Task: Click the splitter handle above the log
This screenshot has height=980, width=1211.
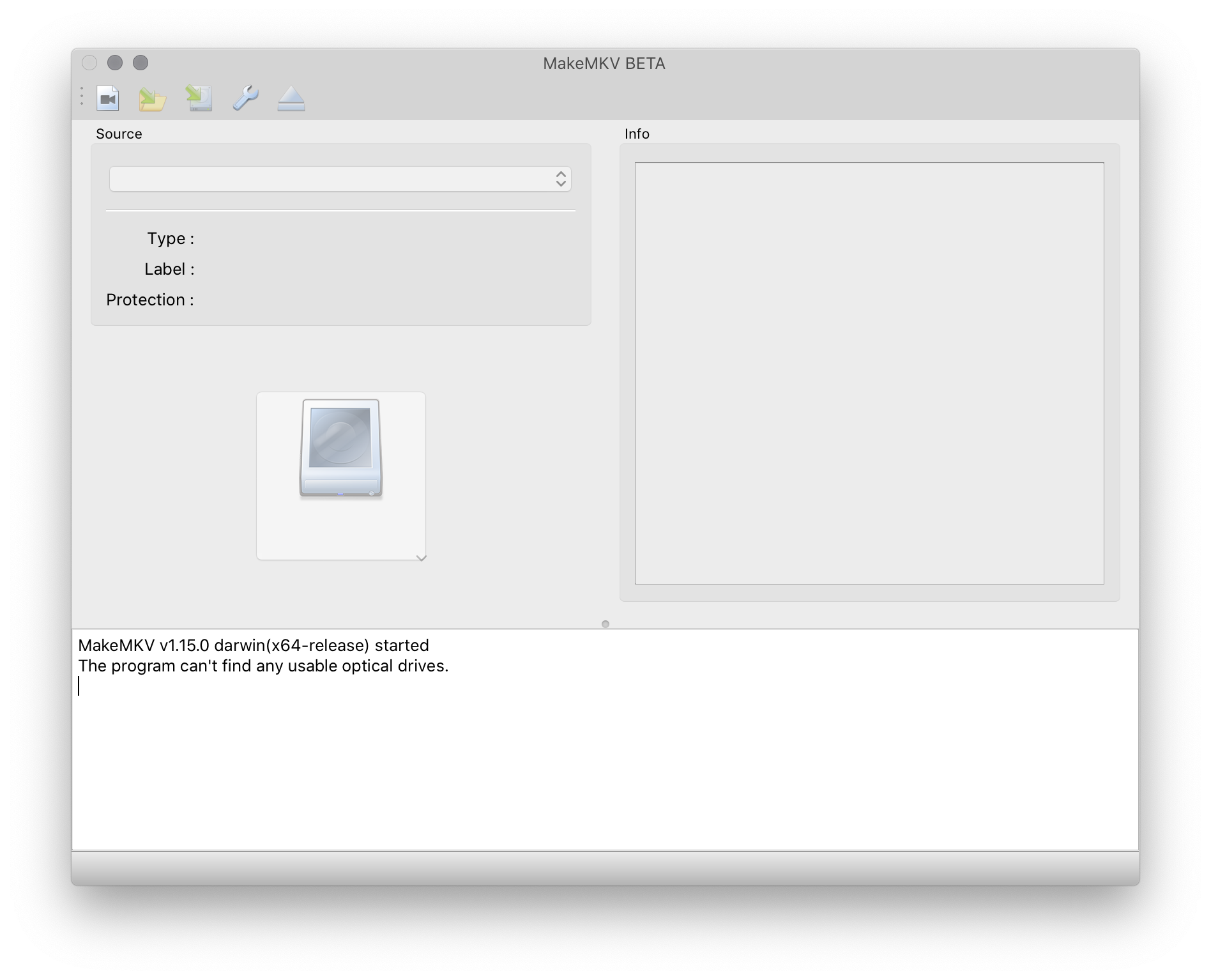Action: click(x=605, y=624)
